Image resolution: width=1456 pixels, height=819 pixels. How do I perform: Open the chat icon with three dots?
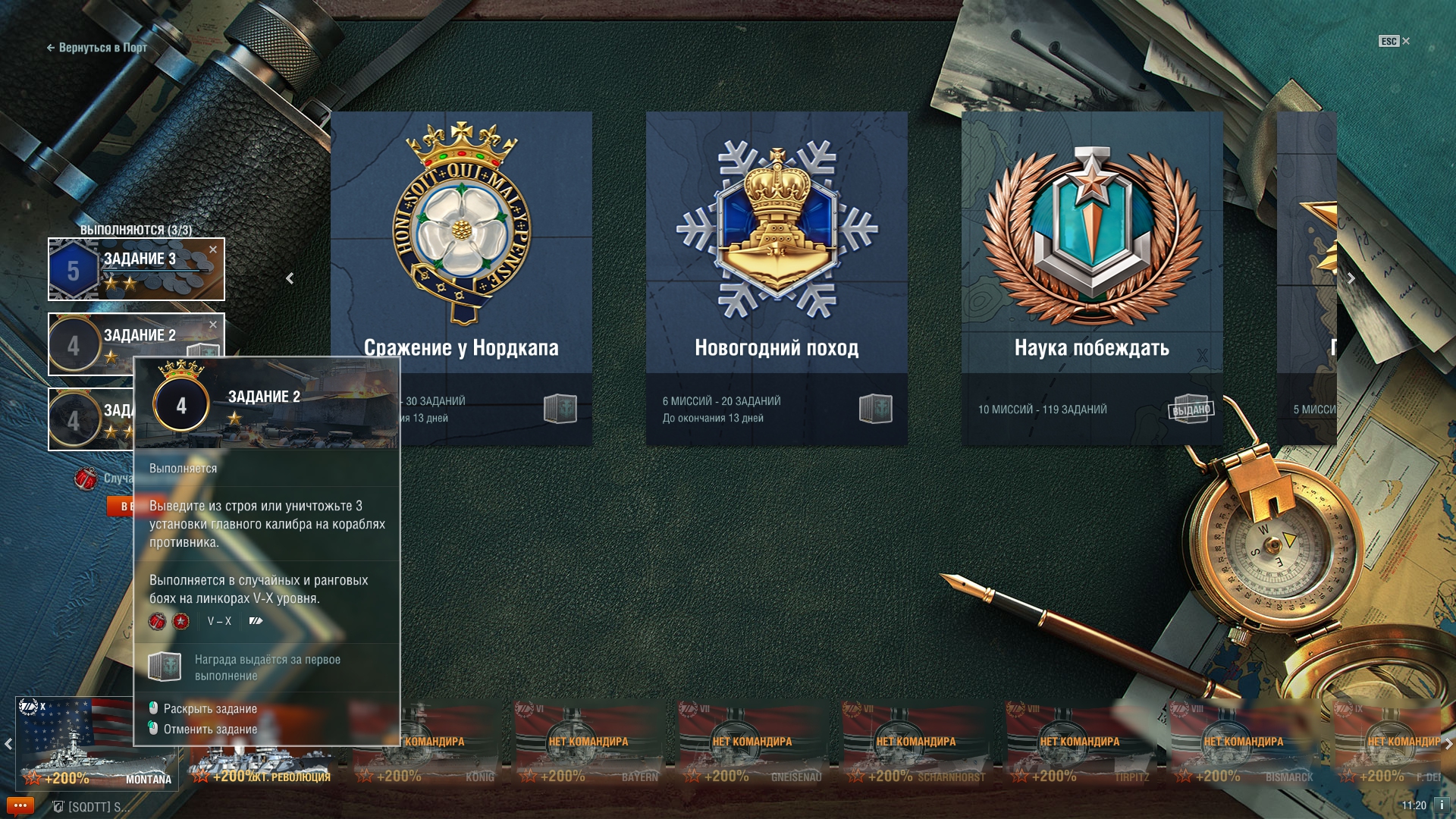click(20, 805)
